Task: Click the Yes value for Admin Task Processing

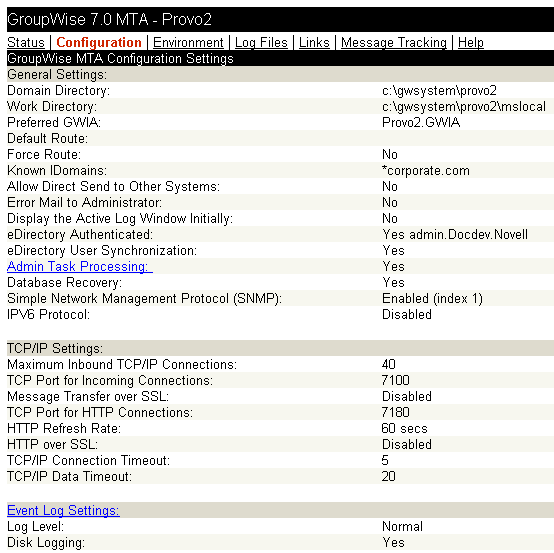Action: coord(393,266)
